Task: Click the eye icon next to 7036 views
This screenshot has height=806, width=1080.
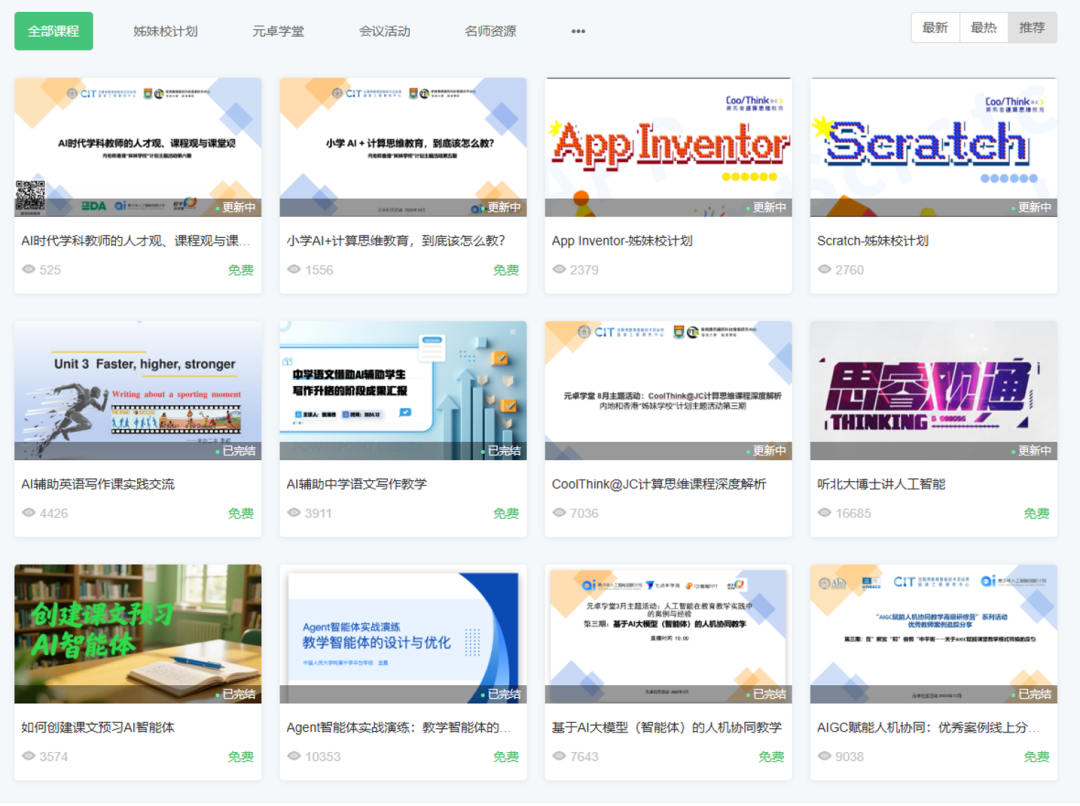Action: coord(559,513)
